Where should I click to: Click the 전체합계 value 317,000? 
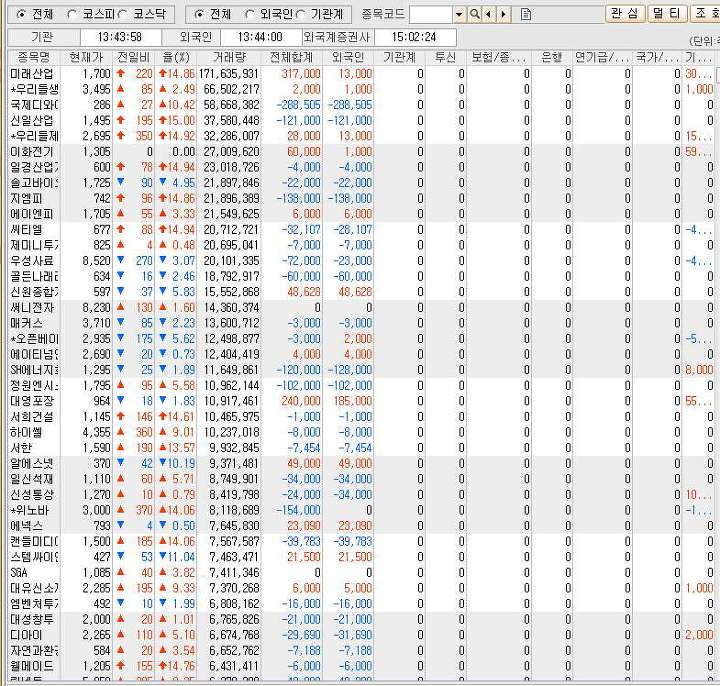tap(301, 74)
